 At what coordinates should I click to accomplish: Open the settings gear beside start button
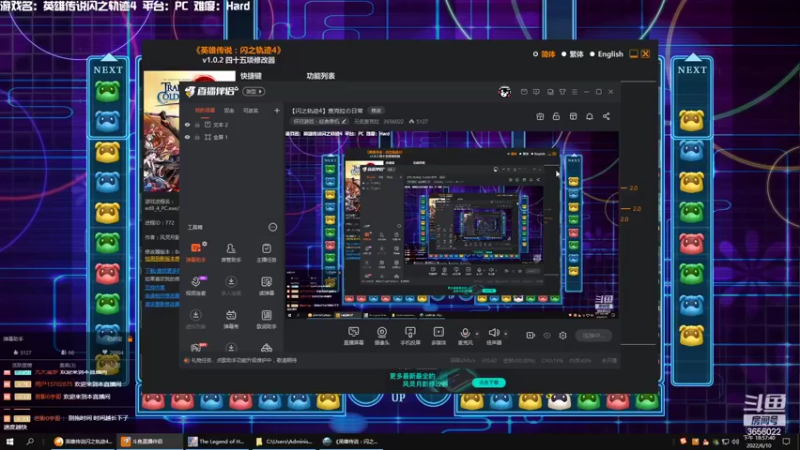[x=563, y=335]
